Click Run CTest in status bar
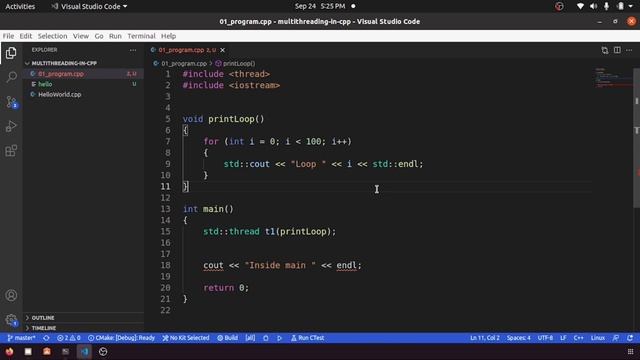The height and width of the screenshot is (360, 640). tap(307, 338)
